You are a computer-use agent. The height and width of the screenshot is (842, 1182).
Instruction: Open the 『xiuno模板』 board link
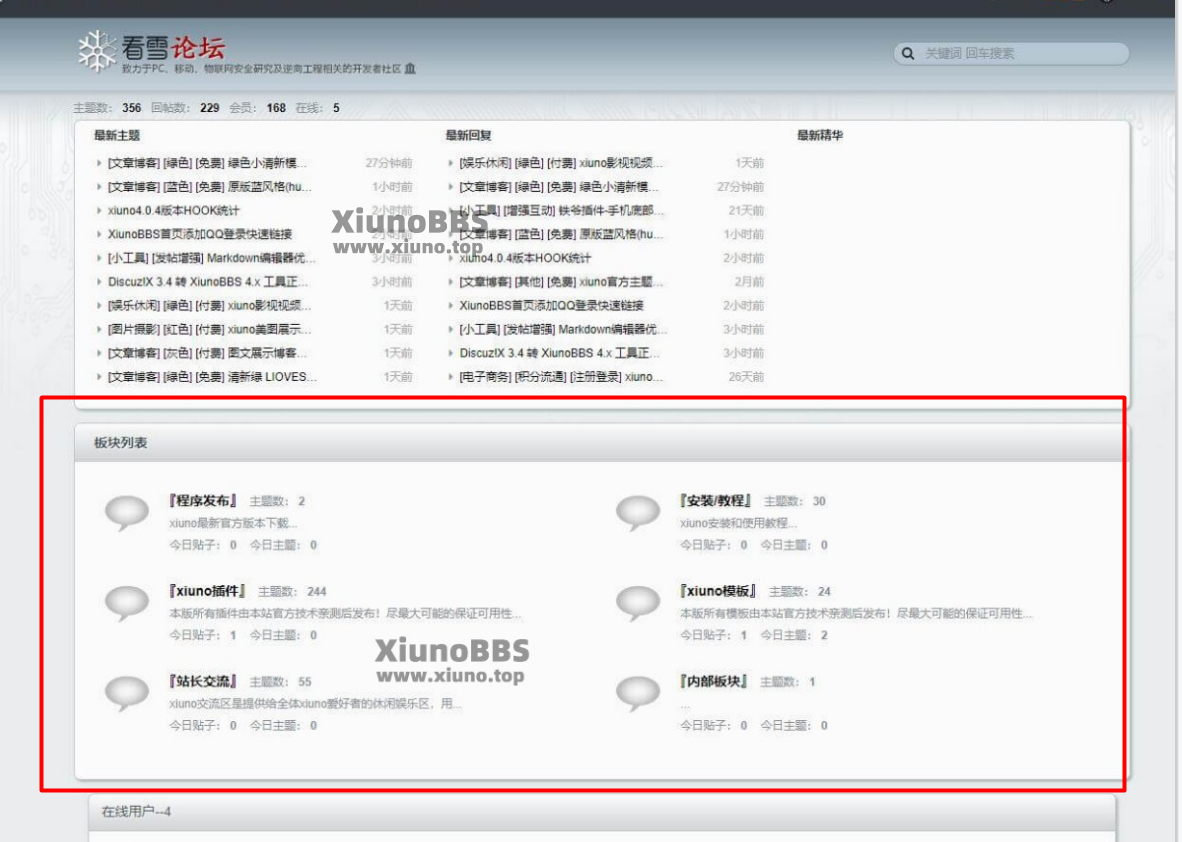pos(718,591)
